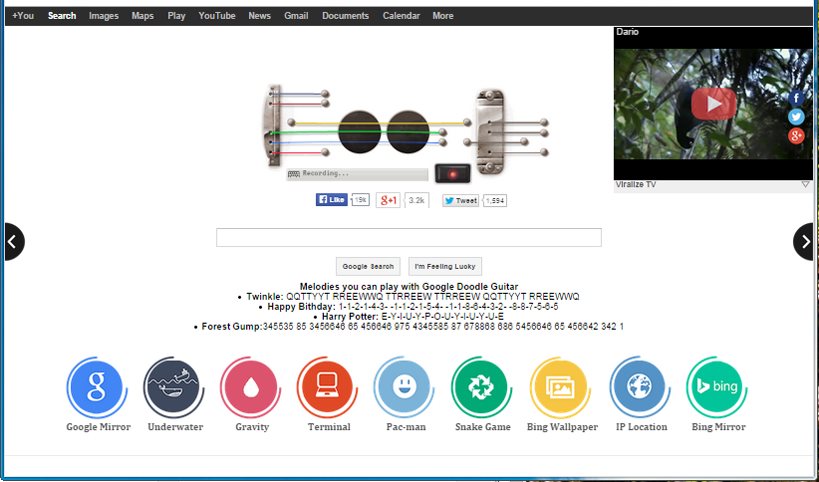The image size is (819, 482).
Task: Click the I'm Feeling Lucky button
Action: pos(445,266)
